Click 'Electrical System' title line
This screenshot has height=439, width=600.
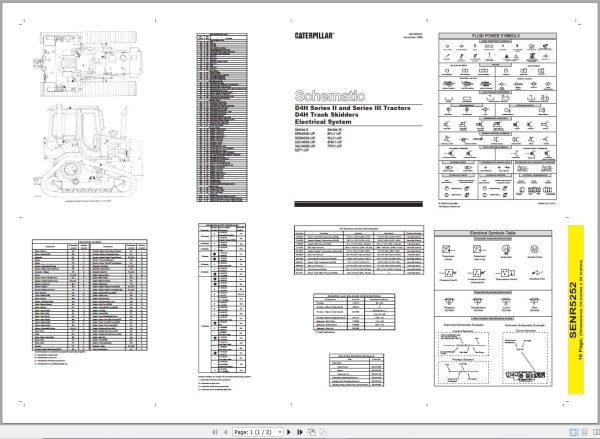point(323,122)
